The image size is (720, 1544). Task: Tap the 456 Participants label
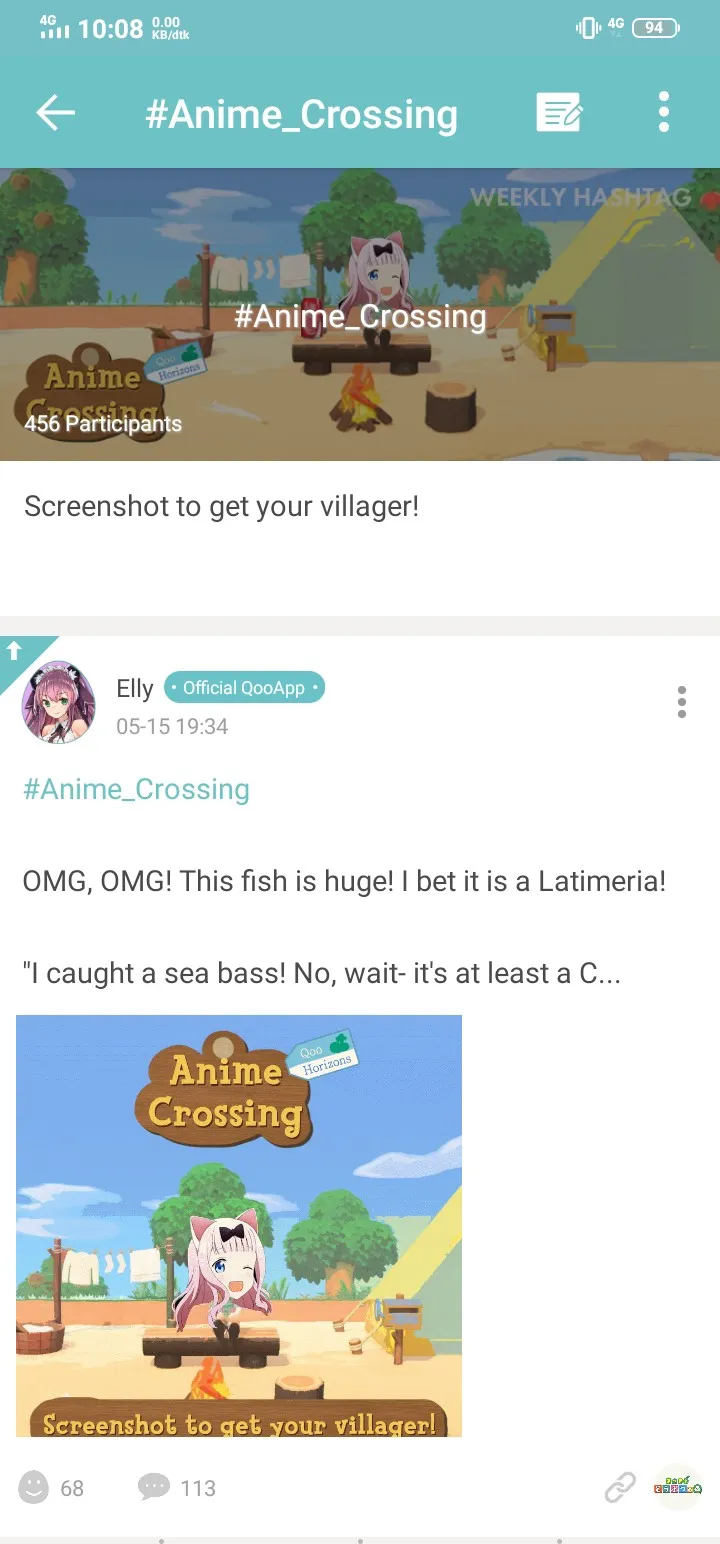click(103, 423)
